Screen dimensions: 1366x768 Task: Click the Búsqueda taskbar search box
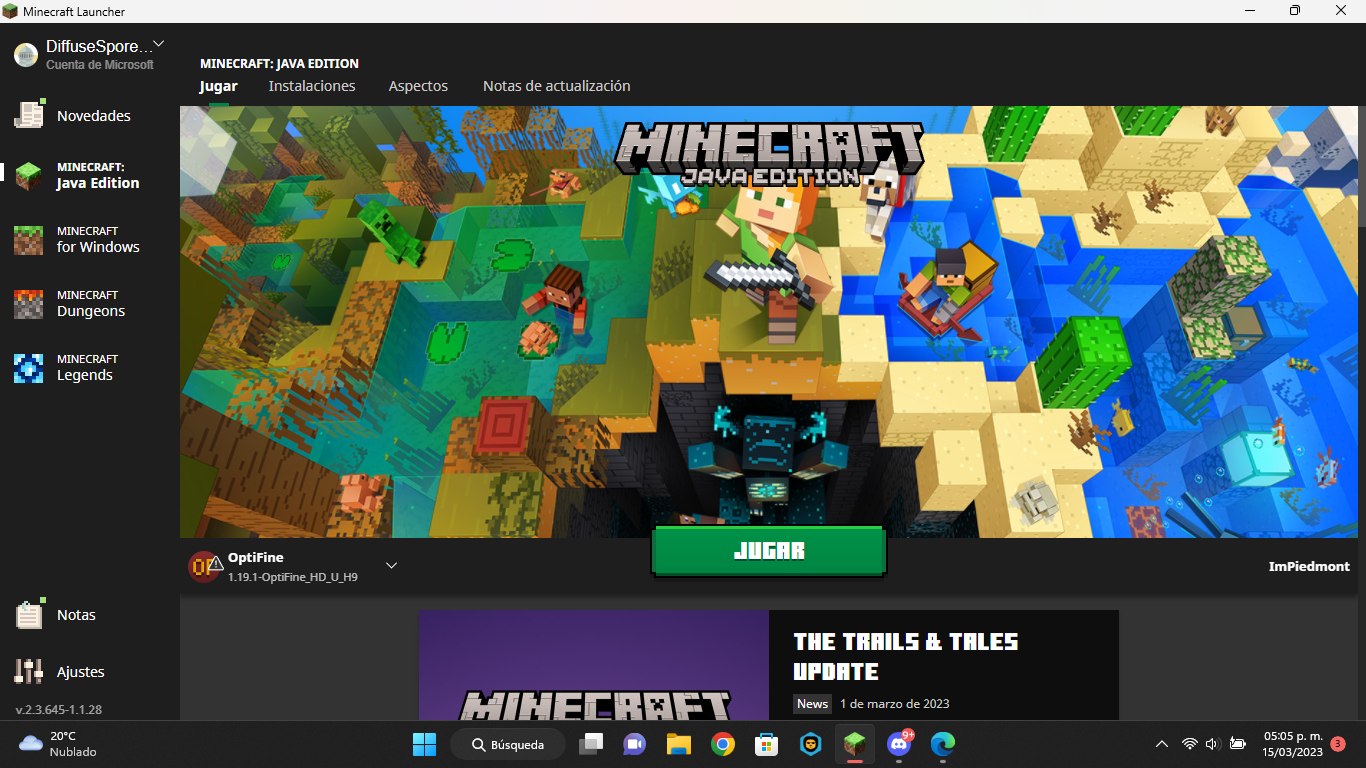508,744
